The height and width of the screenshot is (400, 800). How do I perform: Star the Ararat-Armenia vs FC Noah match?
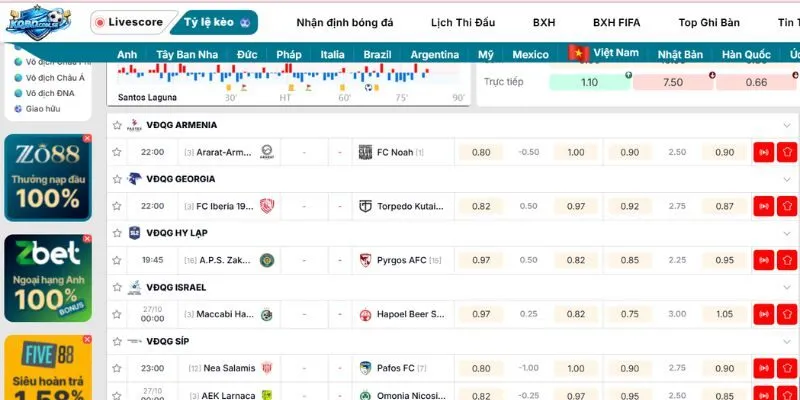(117, 152)
